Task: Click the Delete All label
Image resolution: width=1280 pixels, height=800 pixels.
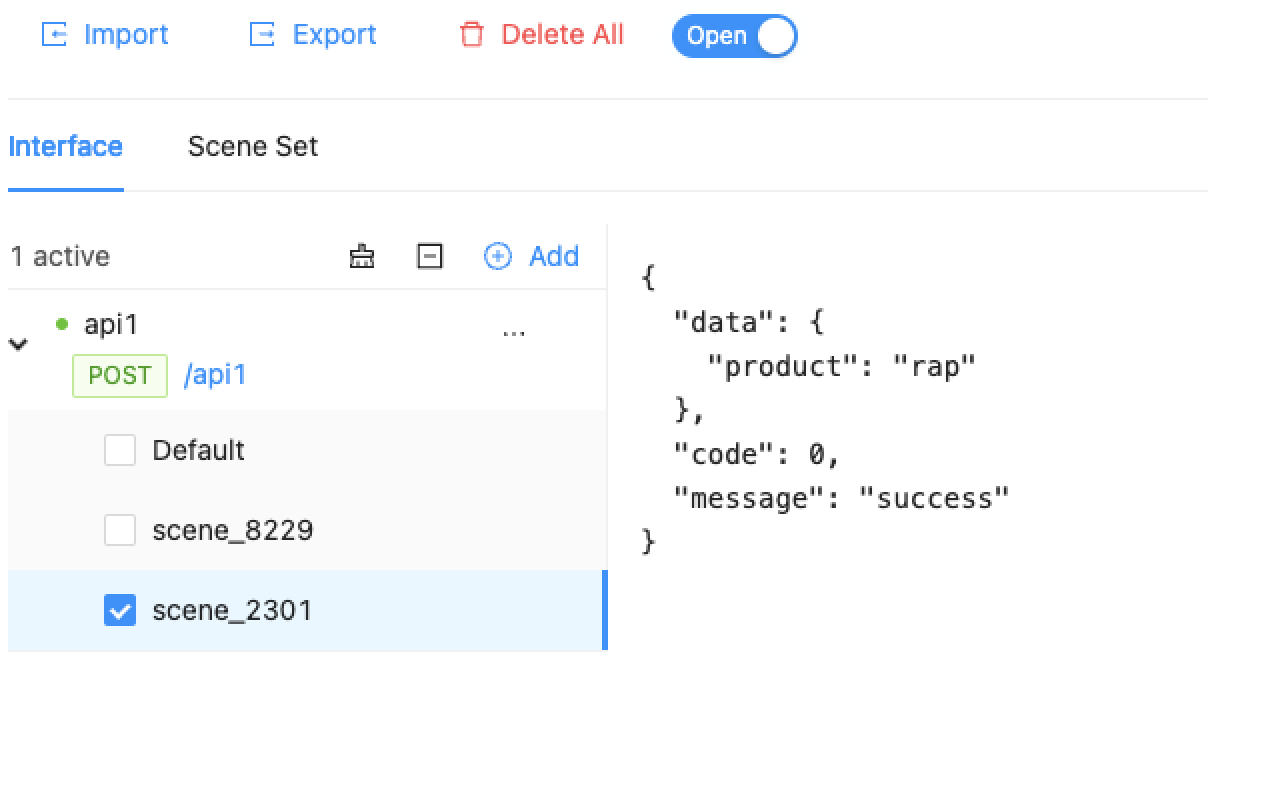Action: coord(562,35)
